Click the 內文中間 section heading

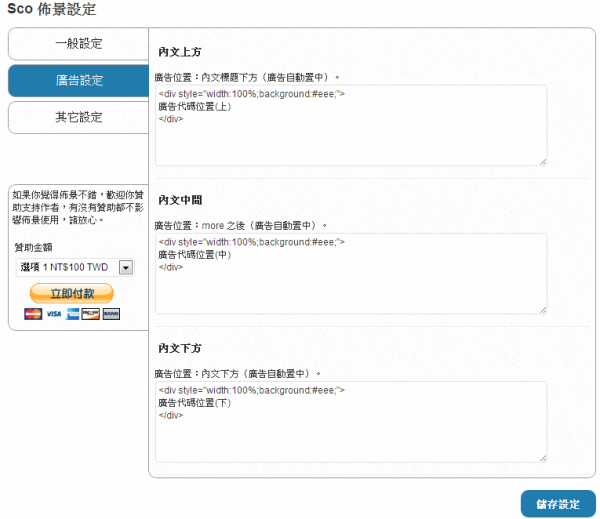pyautogui.click(x=180, y=200)
